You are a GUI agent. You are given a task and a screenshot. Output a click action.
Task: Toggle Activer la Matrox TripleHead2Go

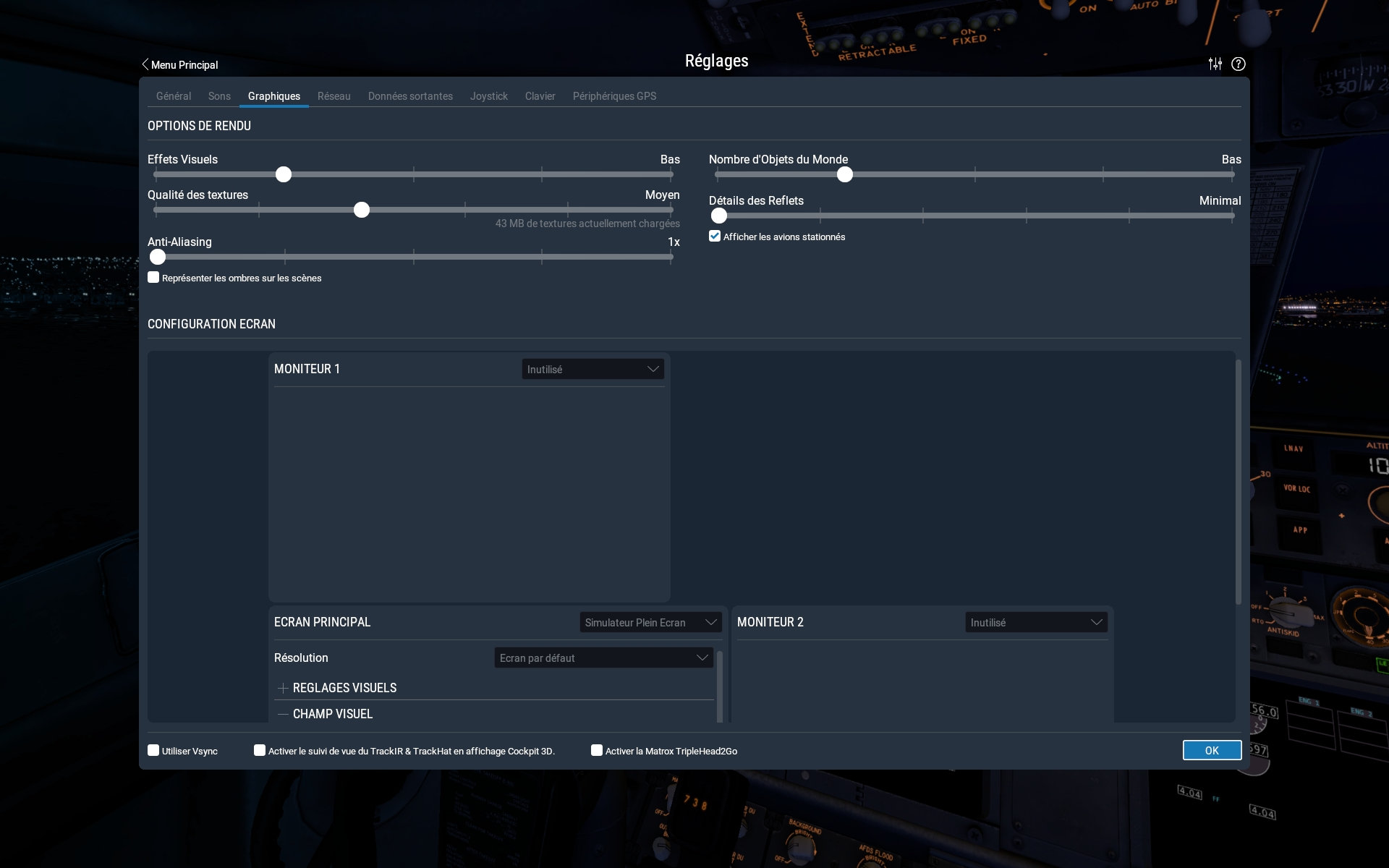tap(597, 751)
